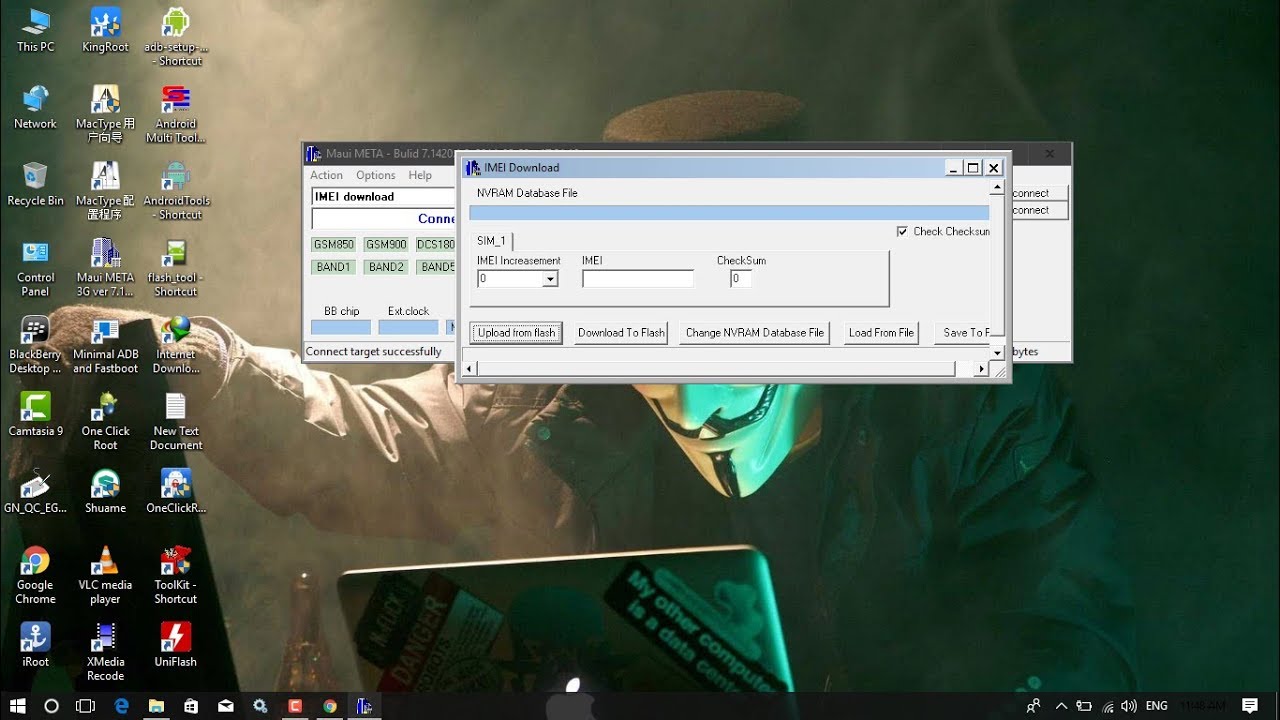Open the IMEI download function dropdown in Maui META
This screenshot has width=1280, height=720.
click(x=383, y=197)
